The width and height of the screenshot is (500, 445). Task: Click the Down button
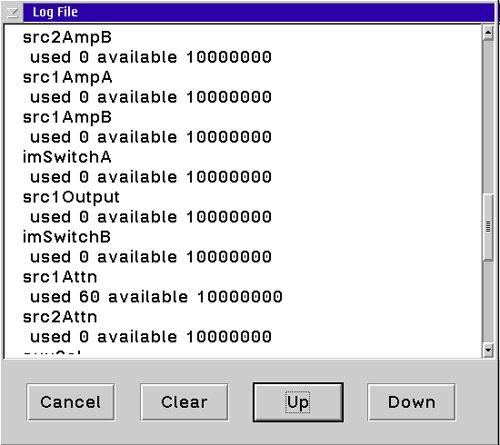click(x=412, y=402)
